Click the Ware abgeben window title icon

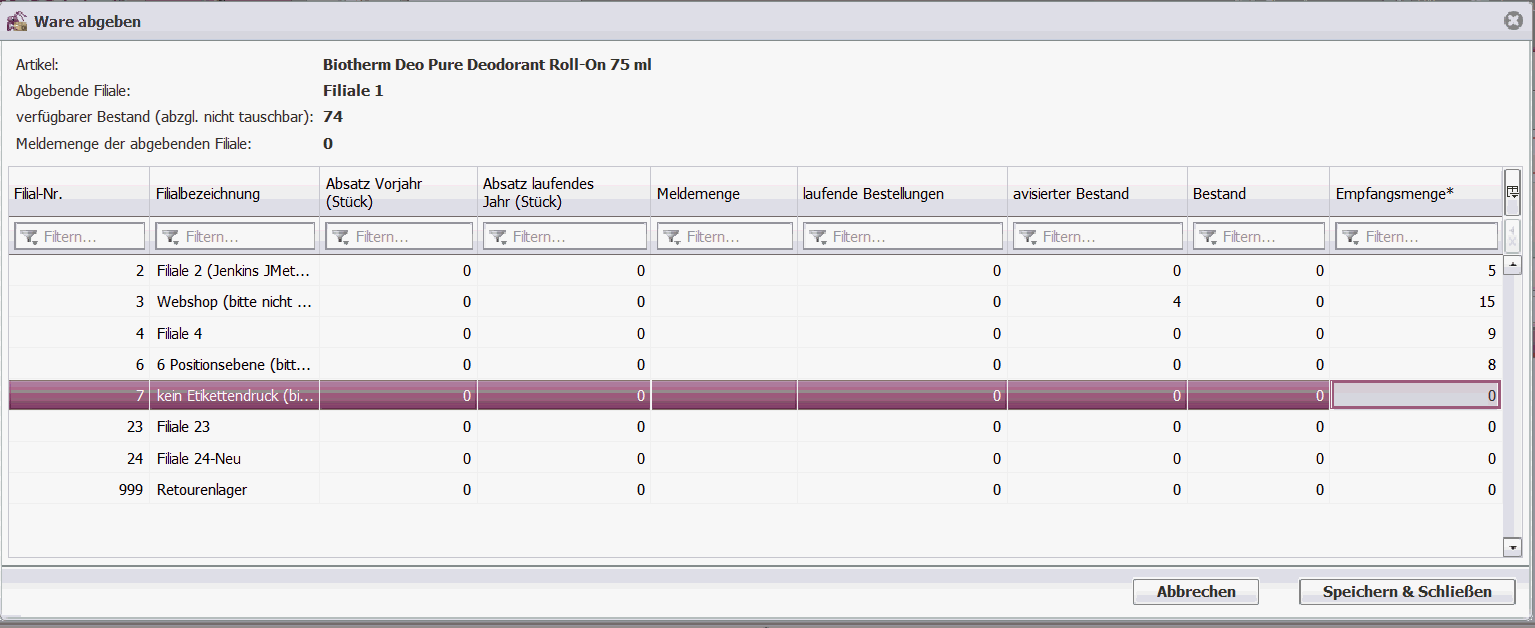tap(17, 21)
